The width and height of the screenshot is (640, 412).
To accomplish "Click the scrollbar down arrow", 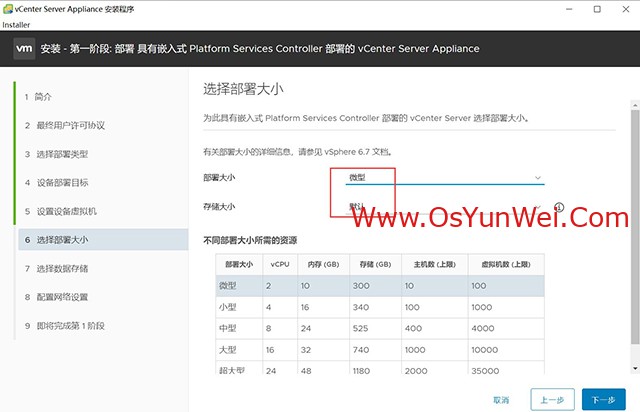I will tap(635, 368).
